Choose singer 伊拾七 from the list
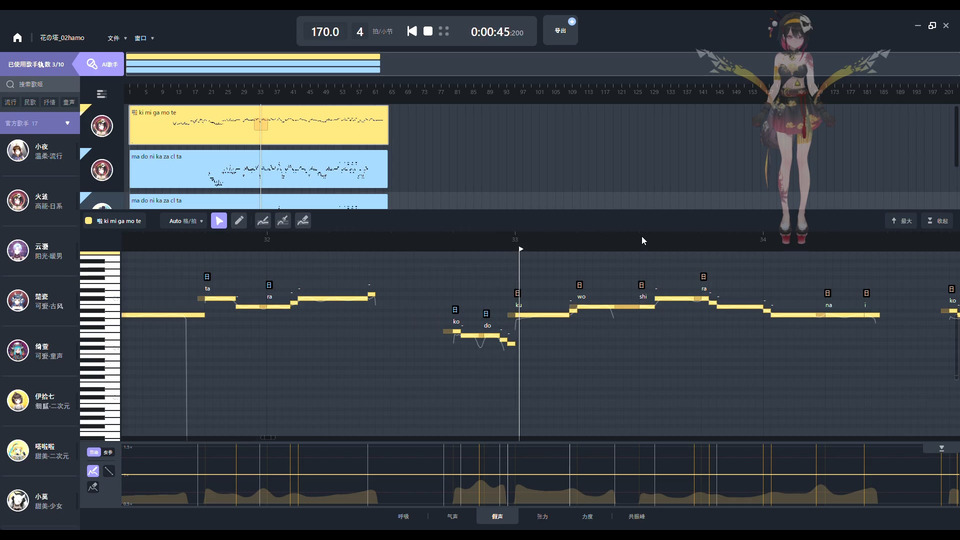This screenshot has height=540, width=960. 40,401
